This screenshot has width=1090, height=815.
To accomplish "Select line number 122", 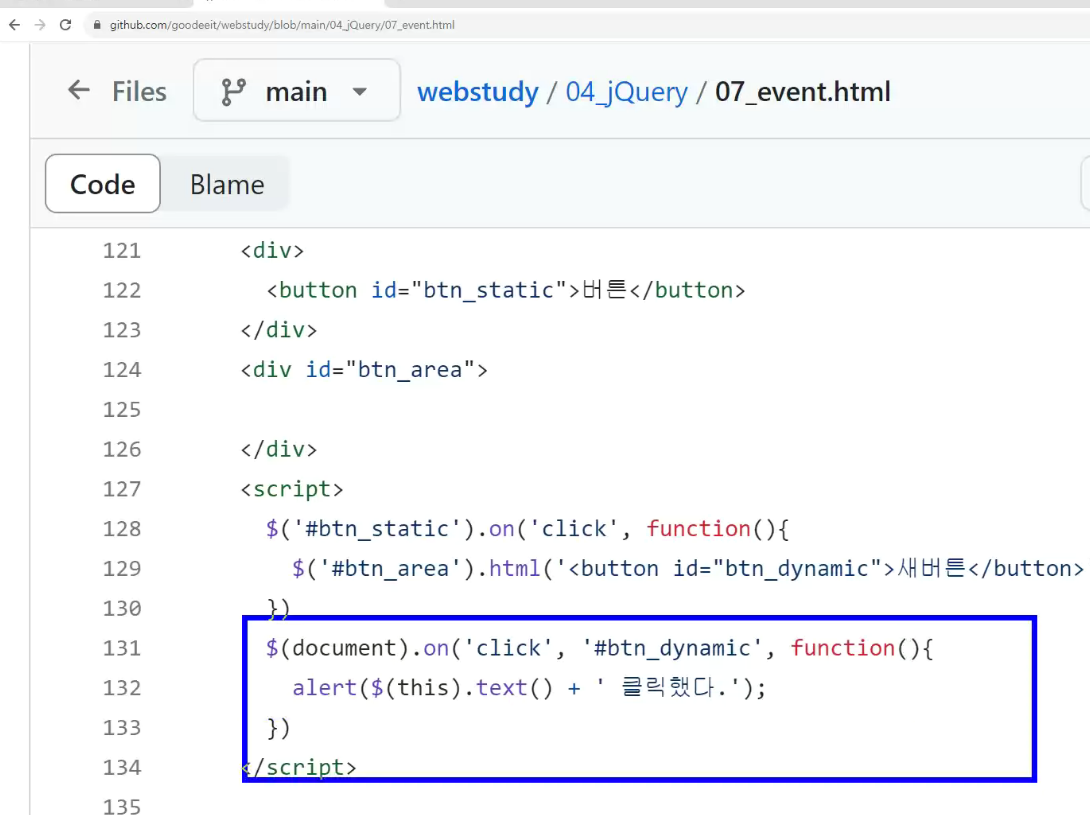I will 122,290.
